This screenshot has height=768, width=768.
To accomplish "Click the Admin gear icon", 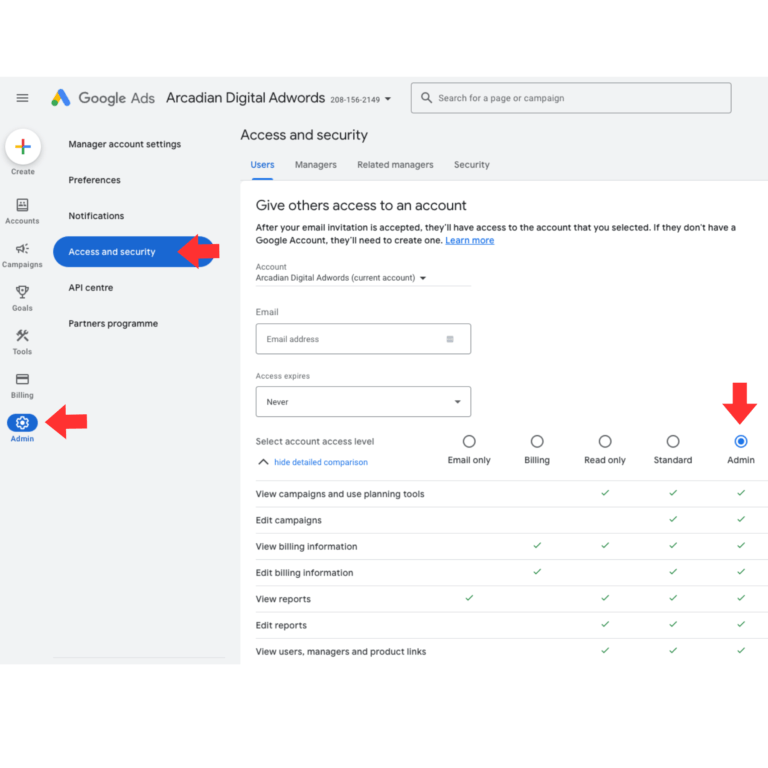I will tap(22, 423).
